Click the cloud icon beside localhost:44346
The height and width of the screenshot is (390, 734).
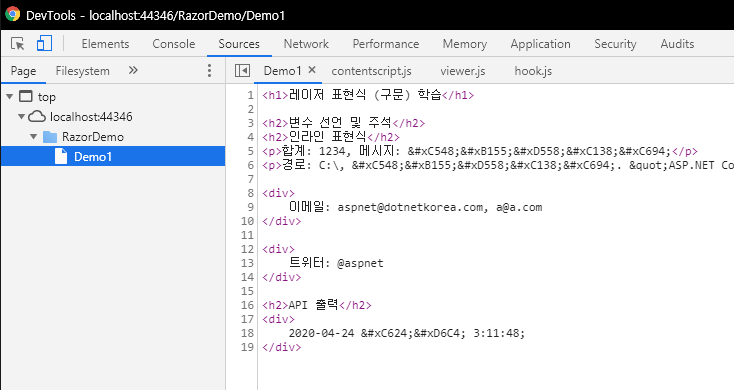tap(37, 116)
